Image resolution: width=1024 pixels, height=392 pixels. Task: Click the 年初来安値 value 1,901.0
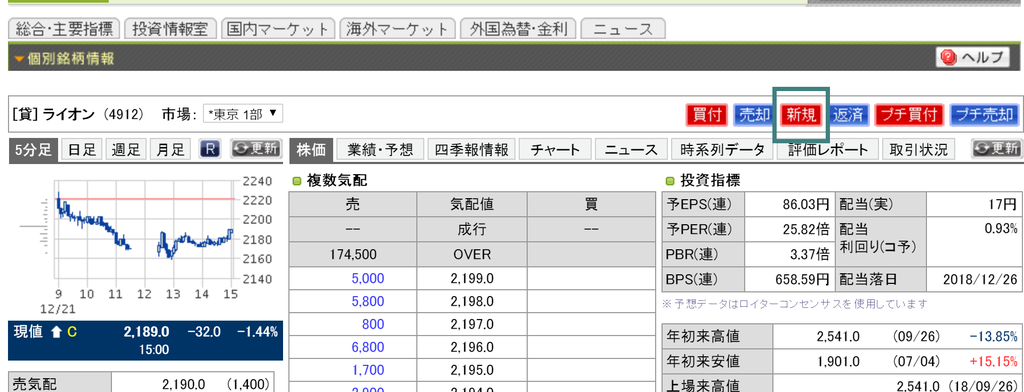click(x=838, y=361)
